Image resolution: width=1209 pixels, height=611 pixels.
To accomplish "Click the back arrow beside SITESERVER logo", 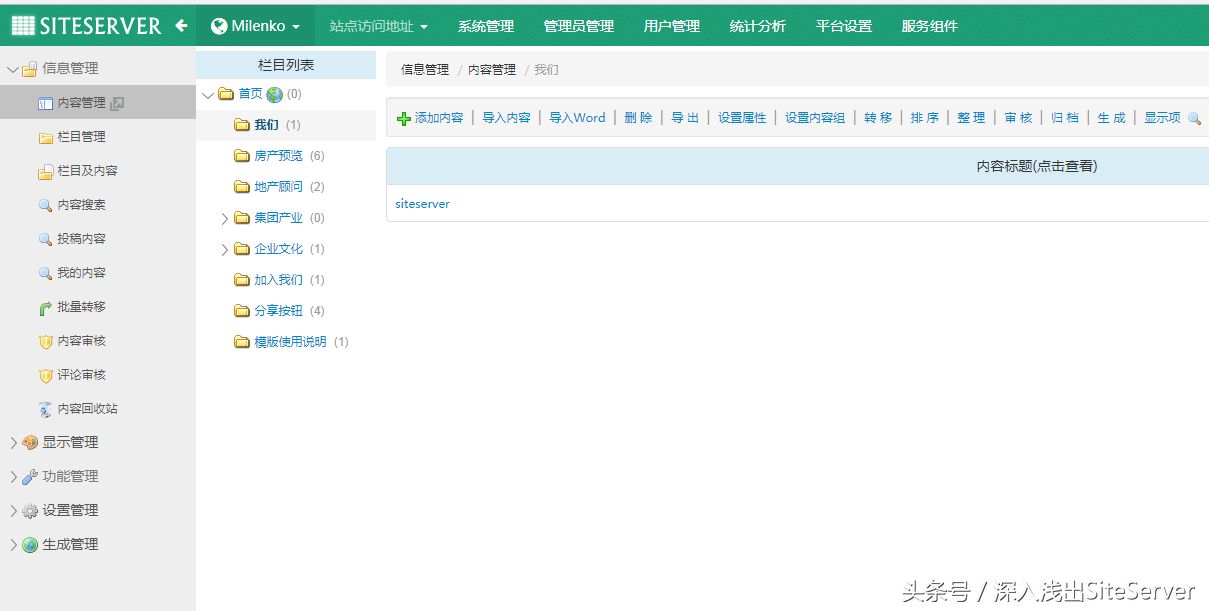I will point(180,25).
